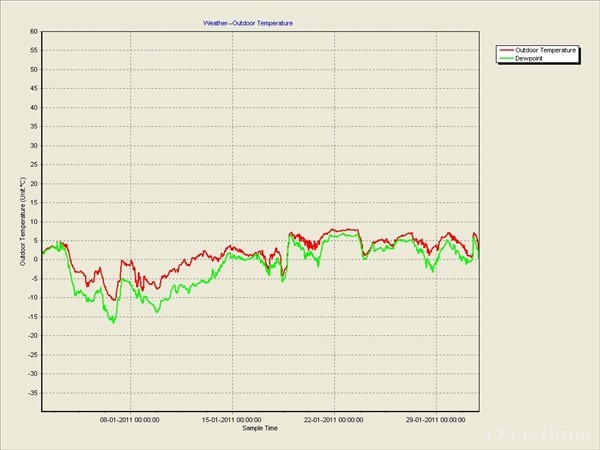Select the 15-01-2011 00:00:00 date tick label

pos(232,420)
